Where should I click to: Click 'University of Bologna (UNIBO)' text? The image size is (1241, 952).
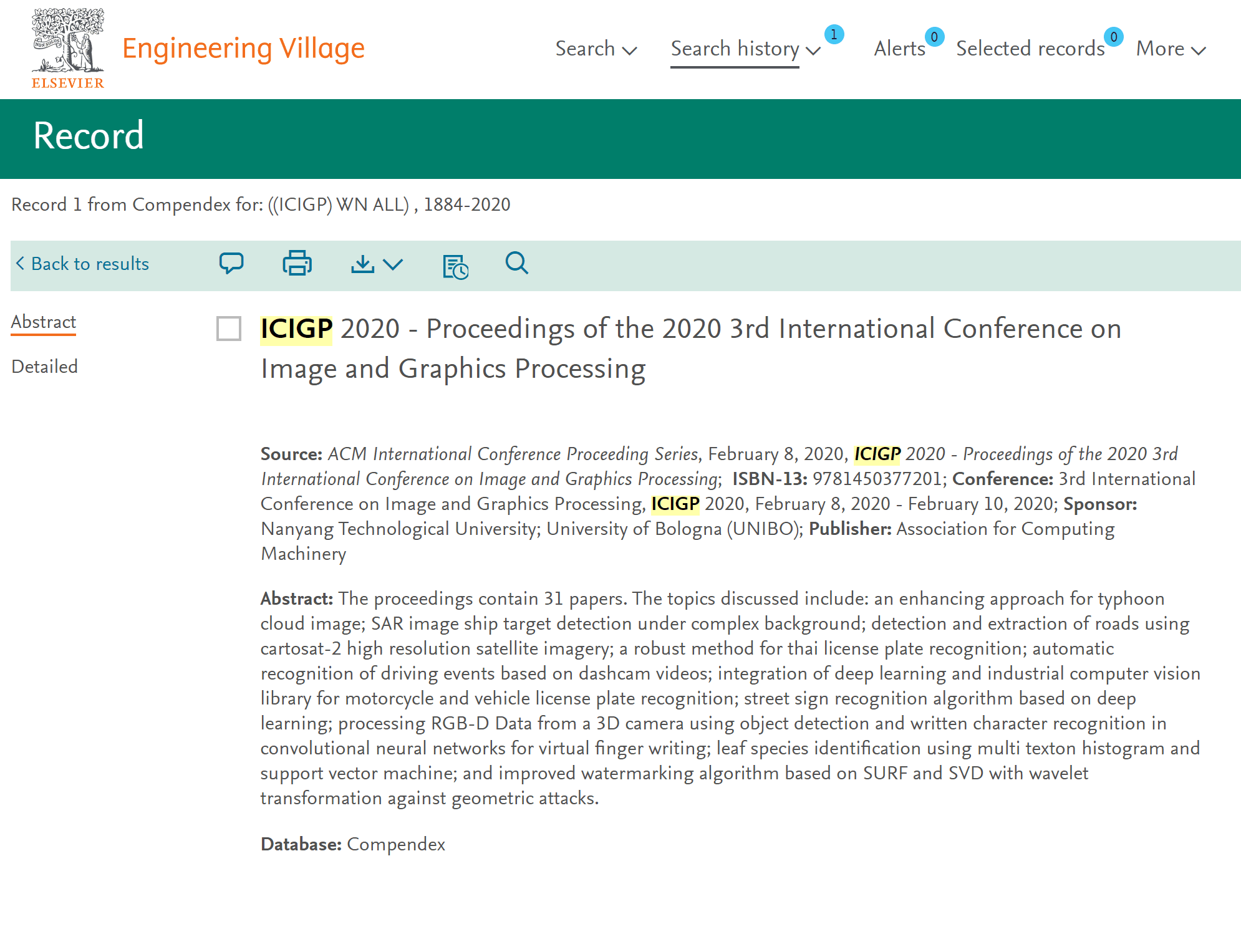(673, 529)
